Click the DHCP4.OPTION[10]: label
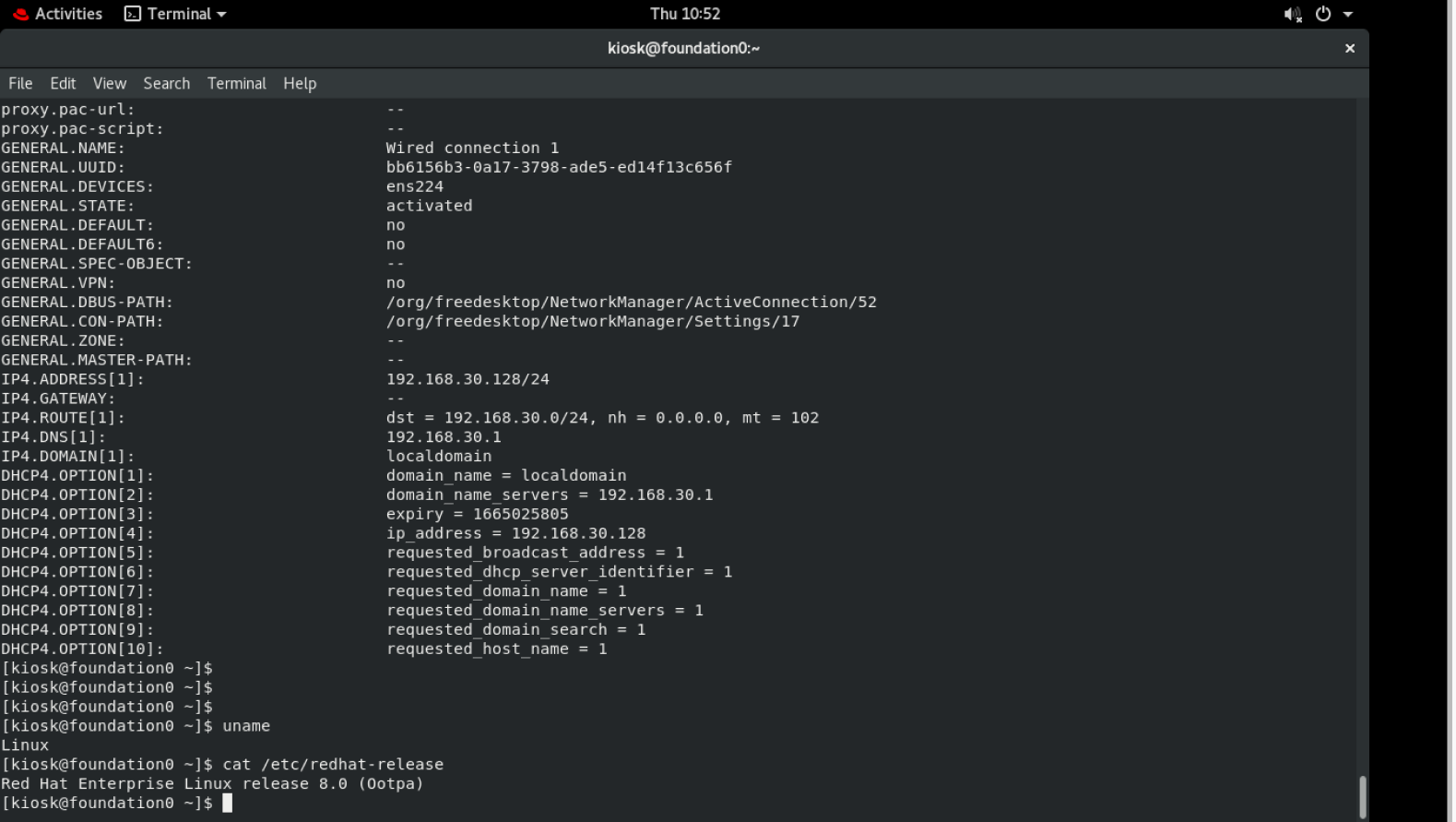Image resolution: width=1456 pixels, height=822 pixels. pos(82,649)
